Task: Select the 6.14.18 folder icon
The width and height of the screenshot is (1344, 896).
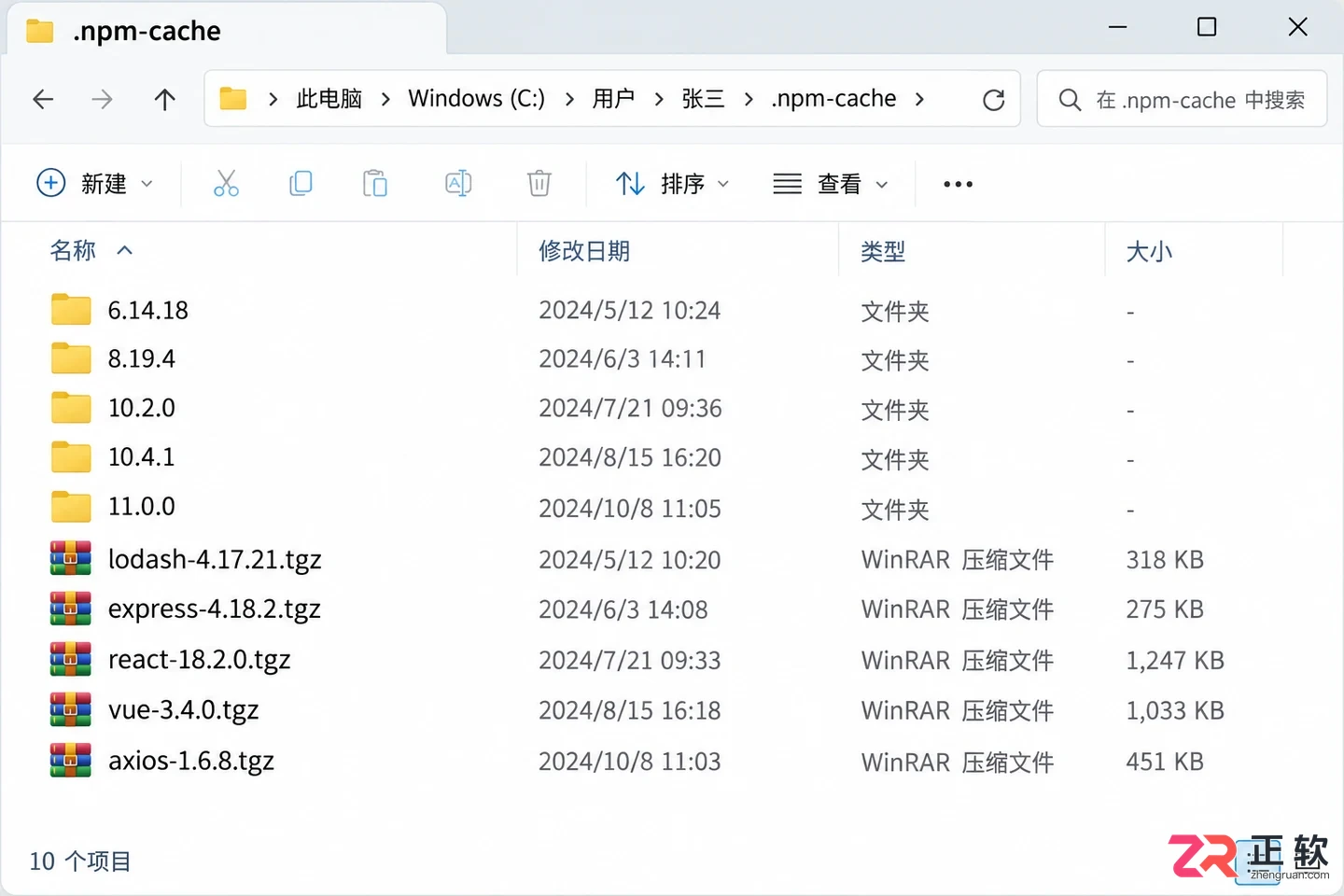Action: [71, 309]
